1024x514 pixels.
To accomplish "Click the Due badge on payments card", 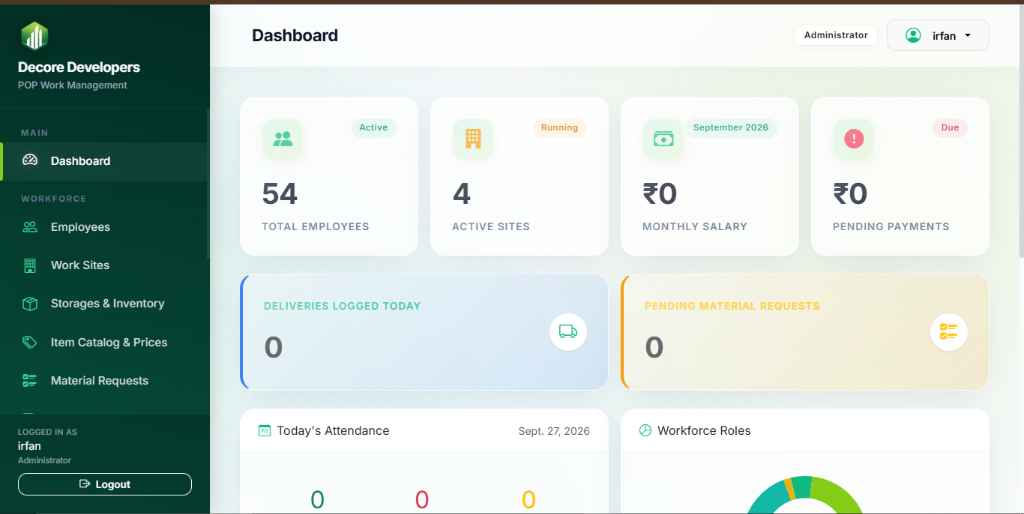I will (x=950, y=127).
